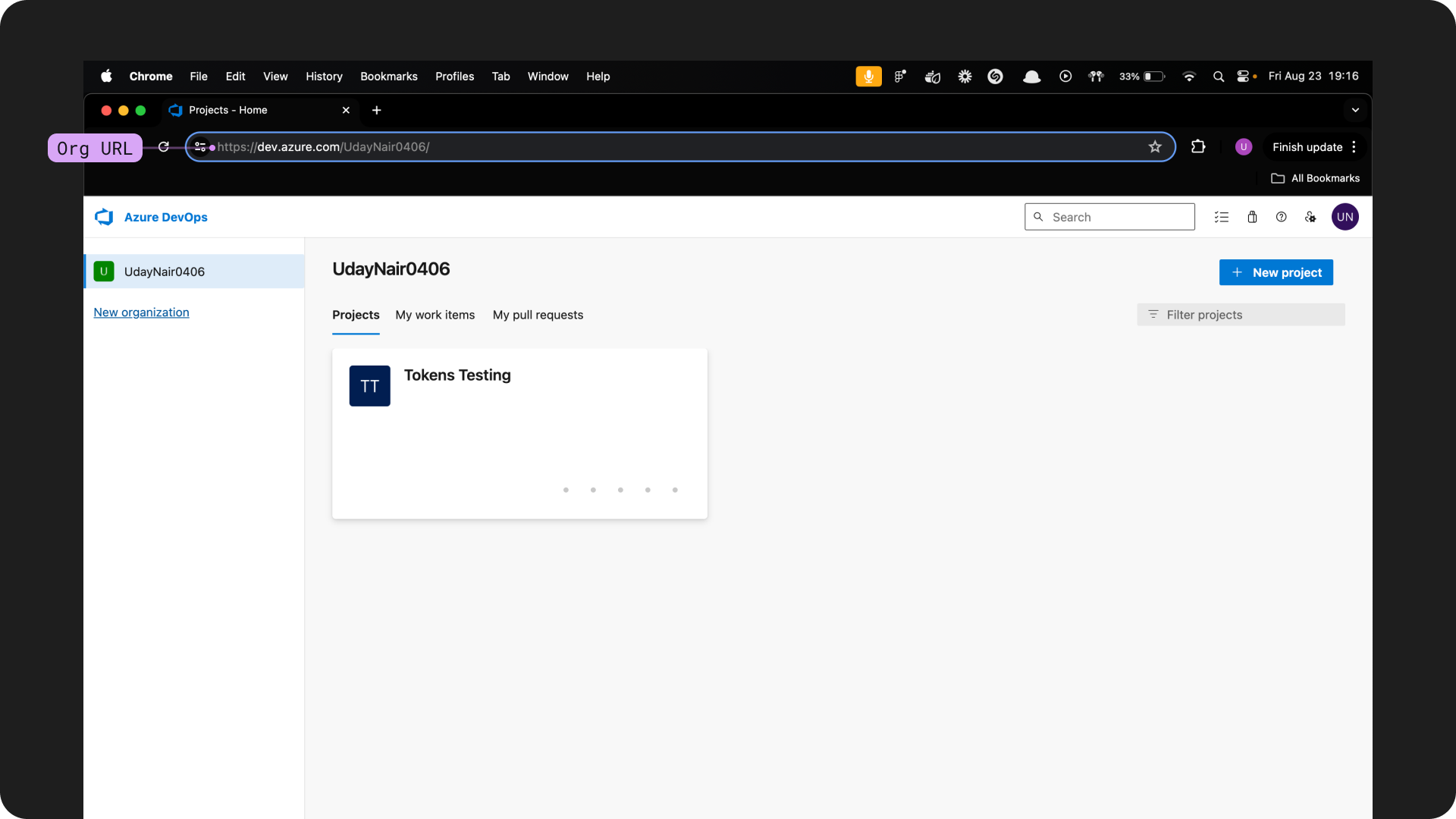Viewport: 1456px width, 819px height.
Task: Open a new browser tab with plus icon
Action: (x=376, y=110)
